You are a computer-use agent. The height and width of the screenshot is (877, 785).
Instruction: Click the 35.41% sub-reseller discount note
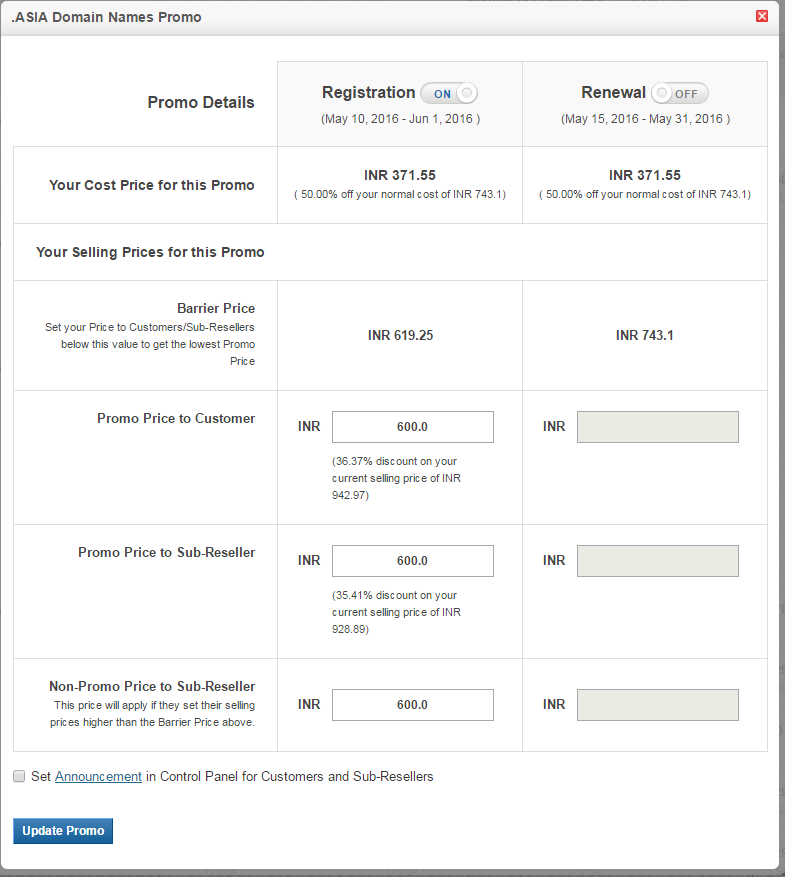click(x=396, y=612)
